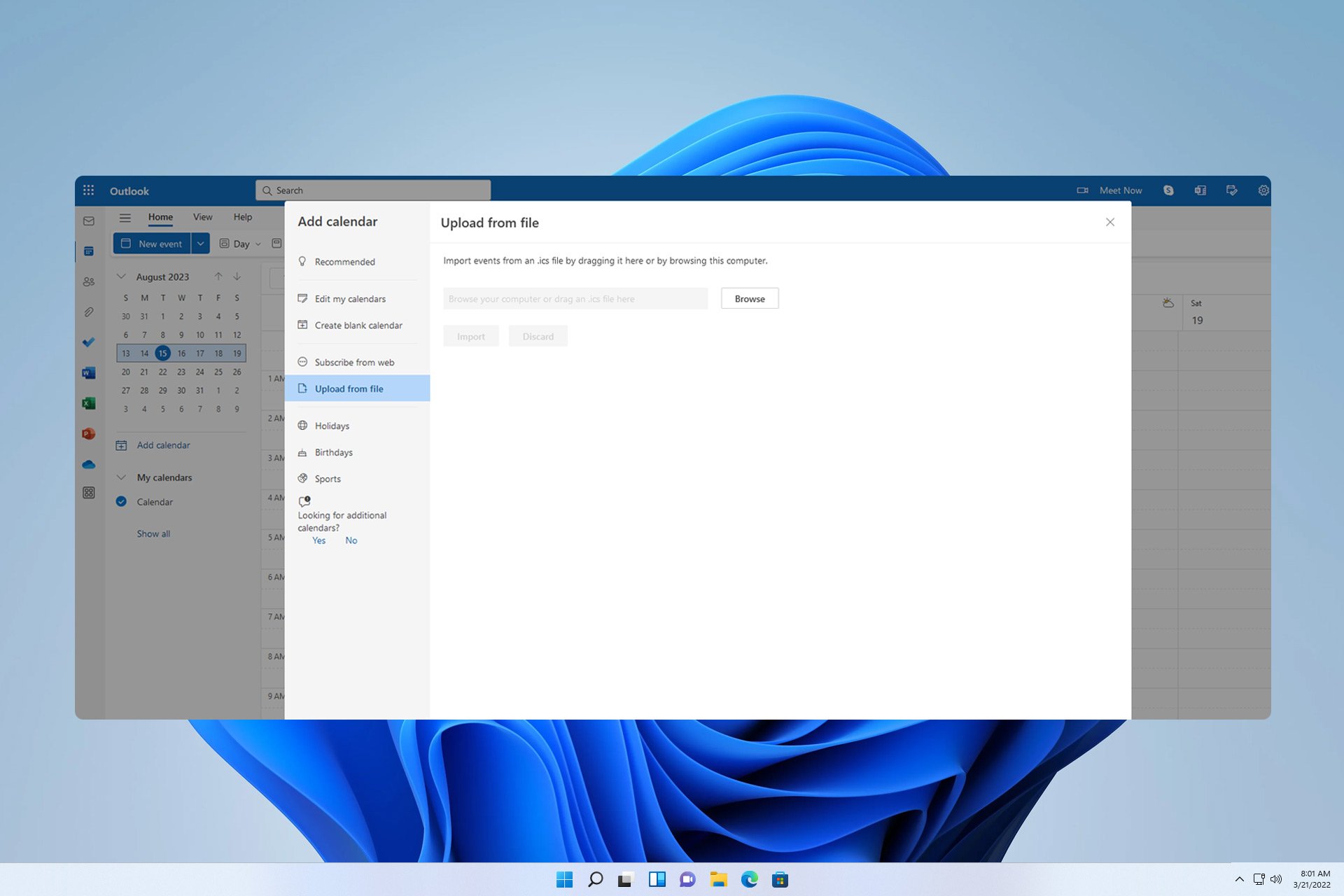Click the New event button
This screenshot has height=896, width=1344.
click(x=152, y=244)
